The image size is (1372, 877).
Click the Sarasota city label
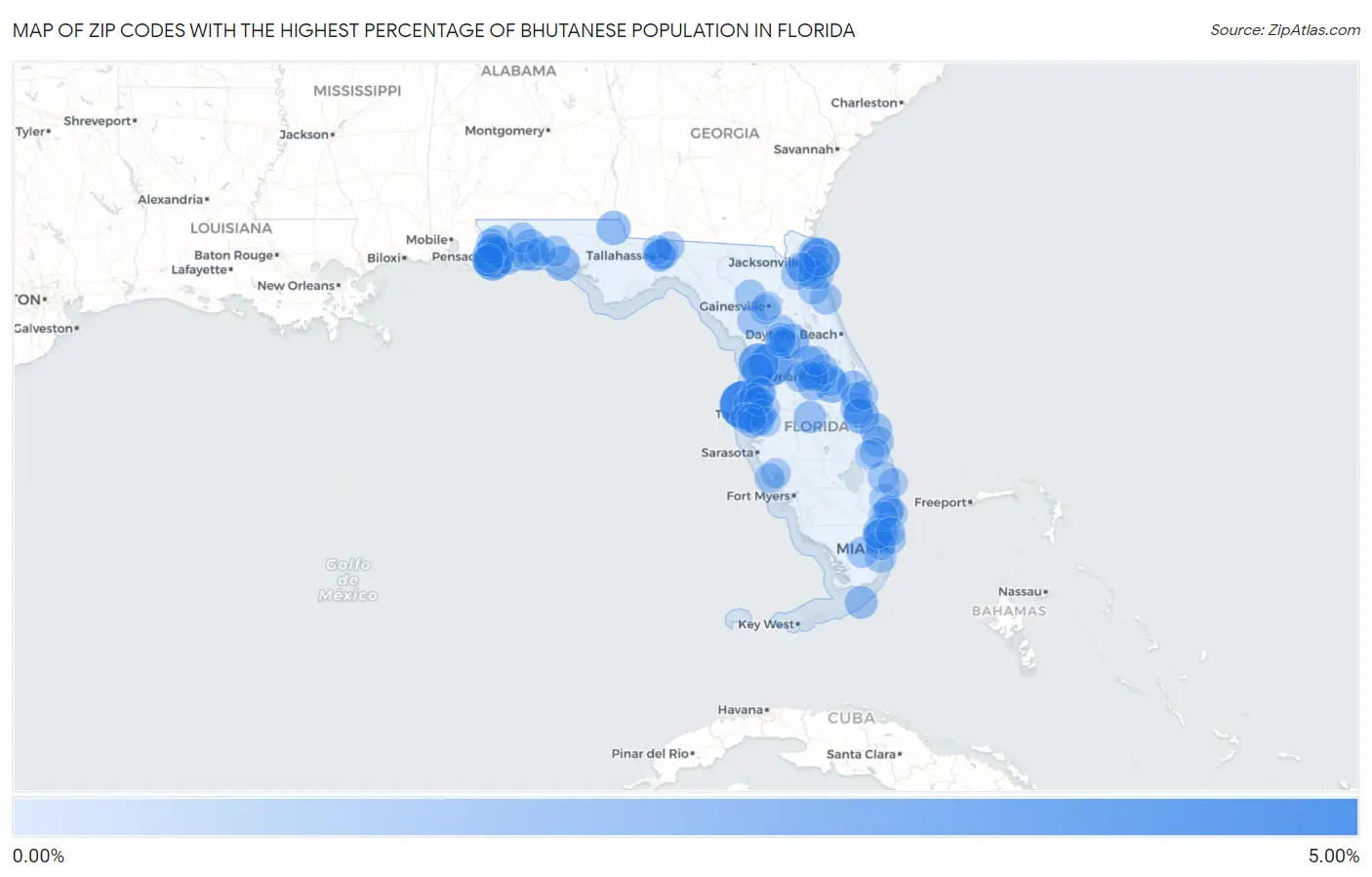(729, 453)
